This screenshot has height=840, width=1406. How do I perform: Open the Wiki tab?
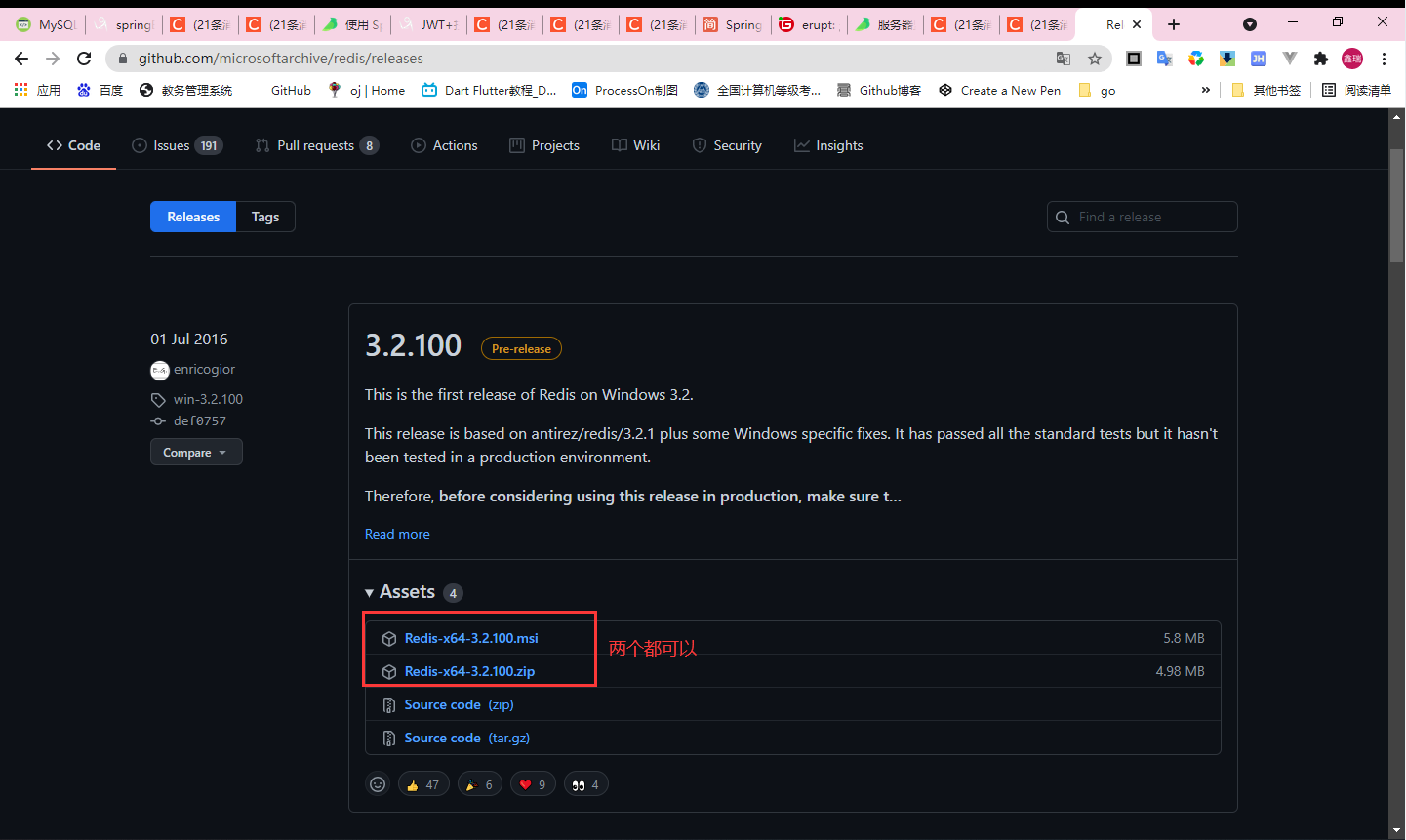636,145
